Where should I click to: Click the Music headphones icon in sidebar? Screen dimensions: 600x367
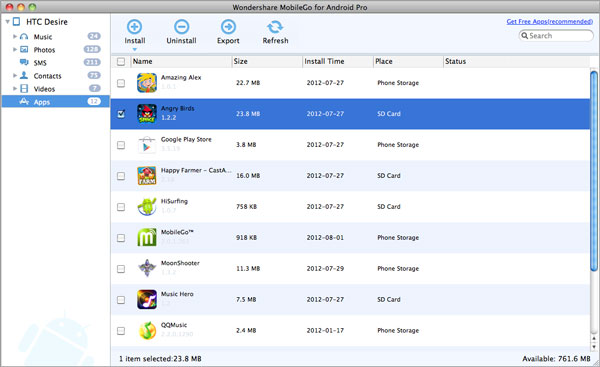pos(24,36)
